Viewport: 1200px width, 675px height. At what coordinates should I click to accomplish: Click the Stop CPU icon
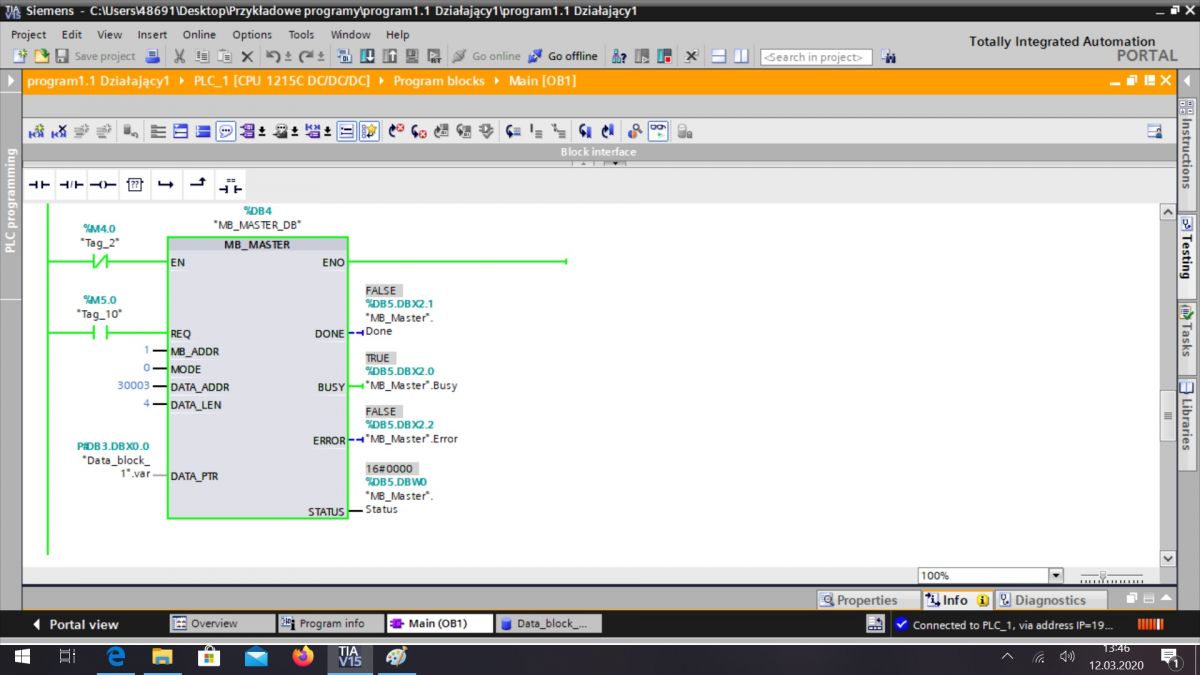pyautogui.click(x=665, y=56)
